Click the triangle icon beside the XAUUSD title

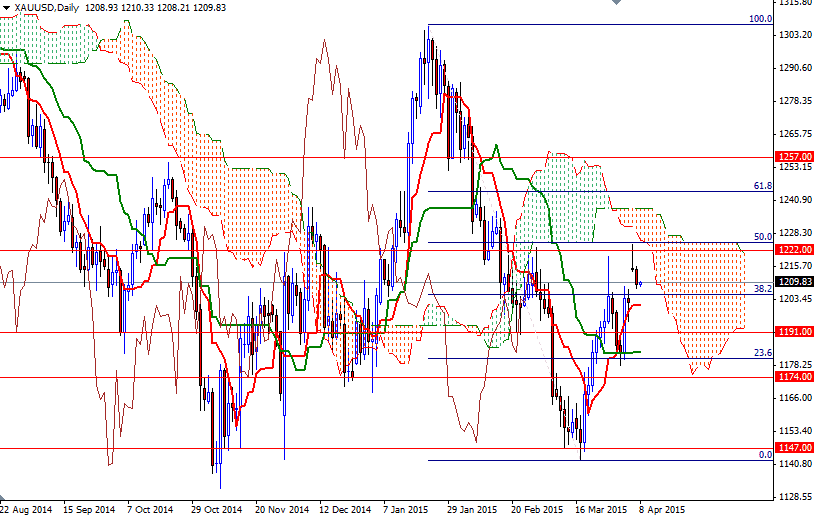(6, 7)
